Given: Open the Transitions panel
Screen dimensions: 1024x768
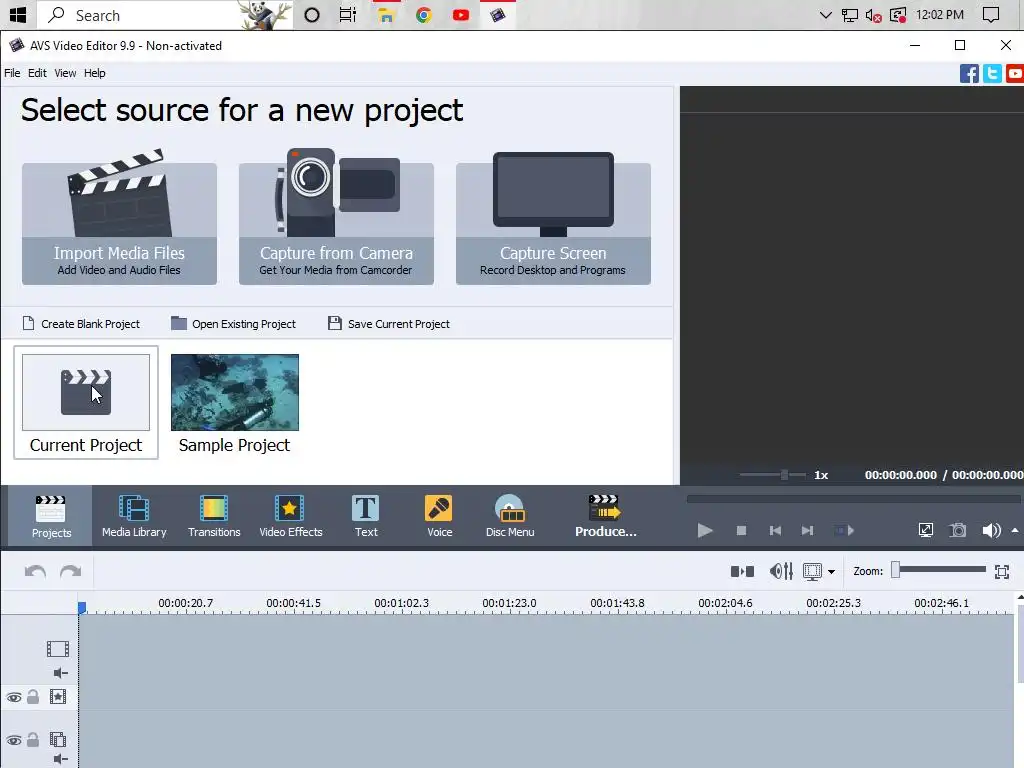Looking at the screenshot, I should (214, 516).
